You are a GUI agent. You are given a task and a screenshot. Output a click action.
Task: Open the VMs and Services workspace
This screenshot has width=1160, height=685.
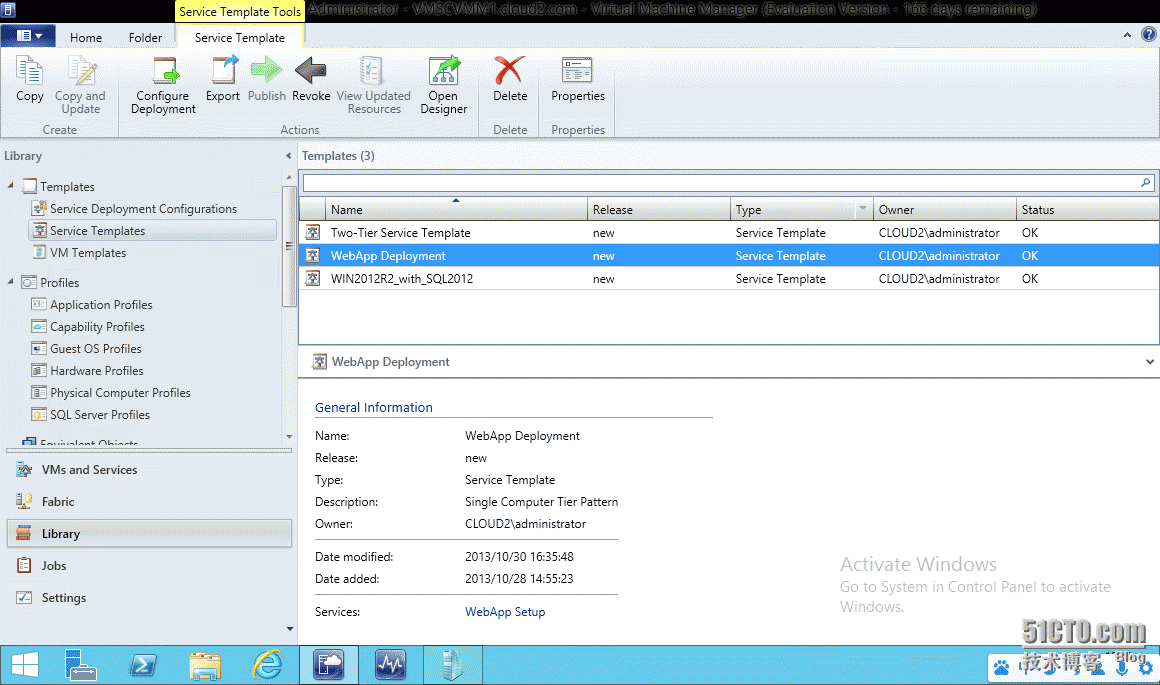tap(149, 470)
